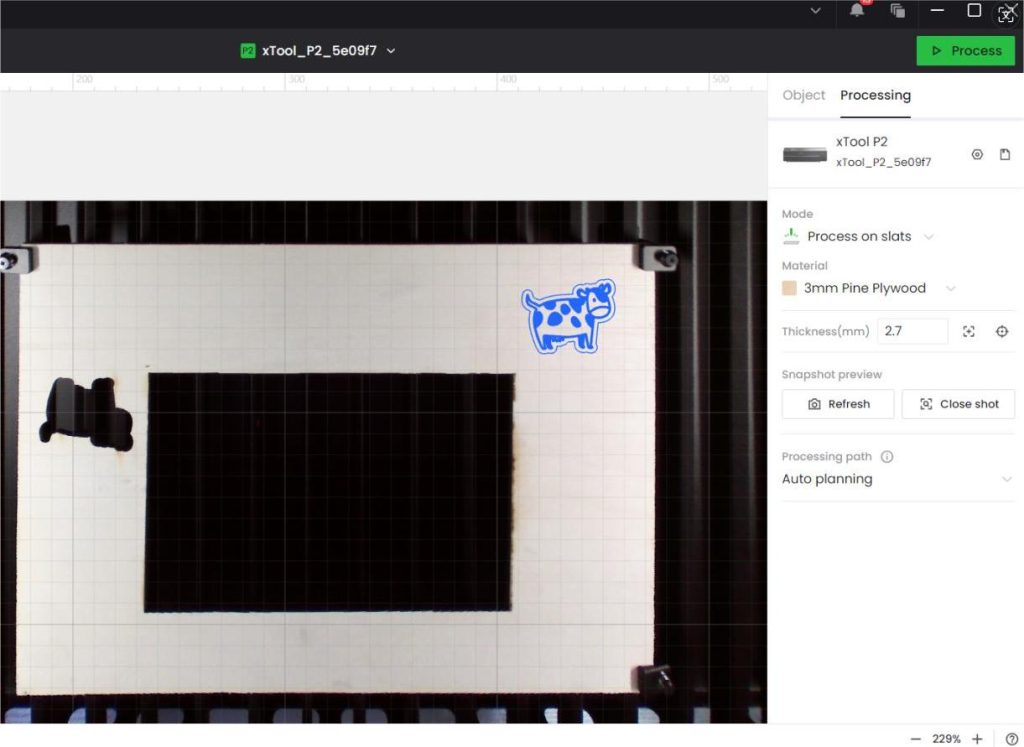
Task: Open the xTool_P2_5e09f7 device dropdown arrow
Action: point(391,50)
